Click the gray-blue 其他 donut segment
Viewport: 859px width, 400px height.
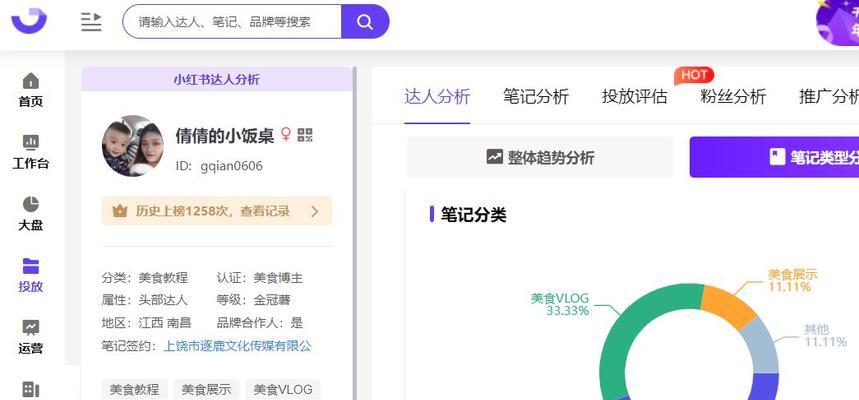point(760,345)
